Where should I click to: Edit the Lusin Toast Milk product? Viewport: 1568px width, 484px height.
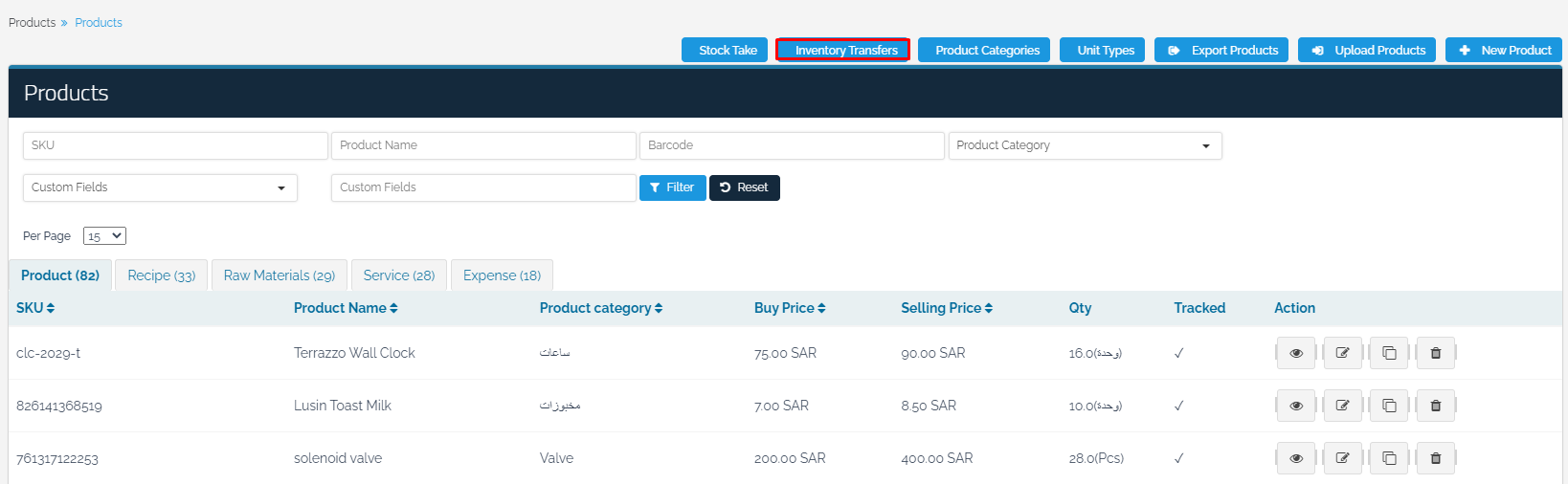point(1342,406)
